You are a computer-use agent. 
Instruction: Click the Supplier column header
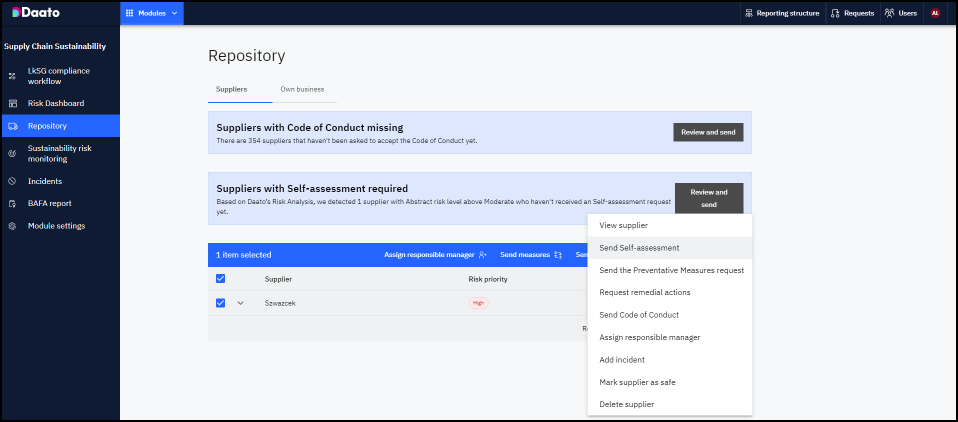(x=278, y=279)
